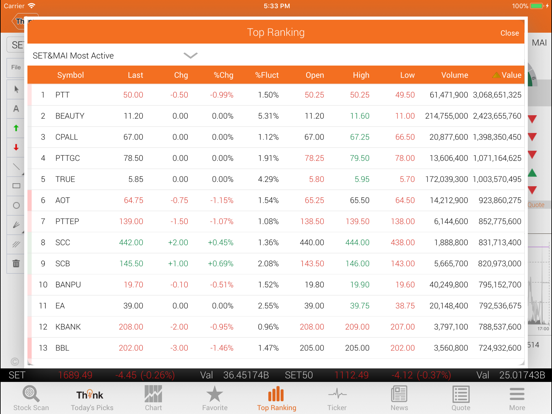This screenshot has height=414, width=552.
Task: Select the AOT stock row
Action: coord(276,200)
